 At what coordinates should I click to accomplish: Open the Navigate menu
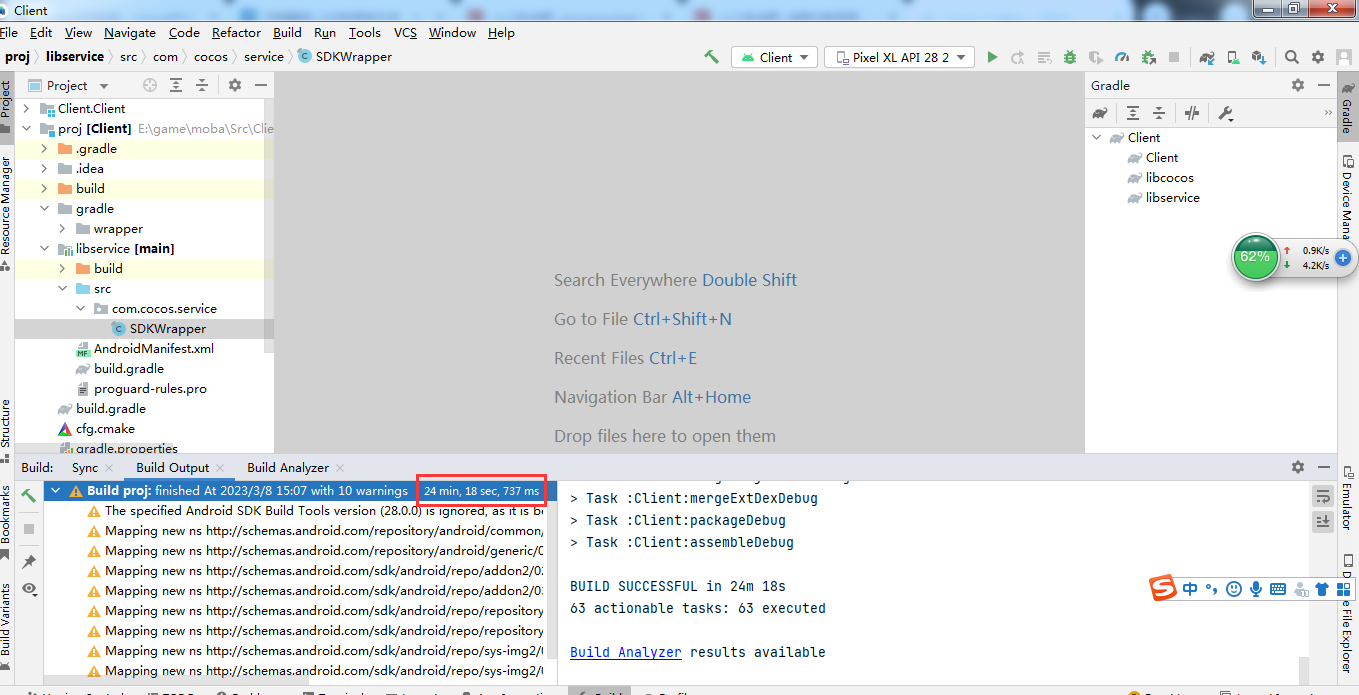(130, 33)
